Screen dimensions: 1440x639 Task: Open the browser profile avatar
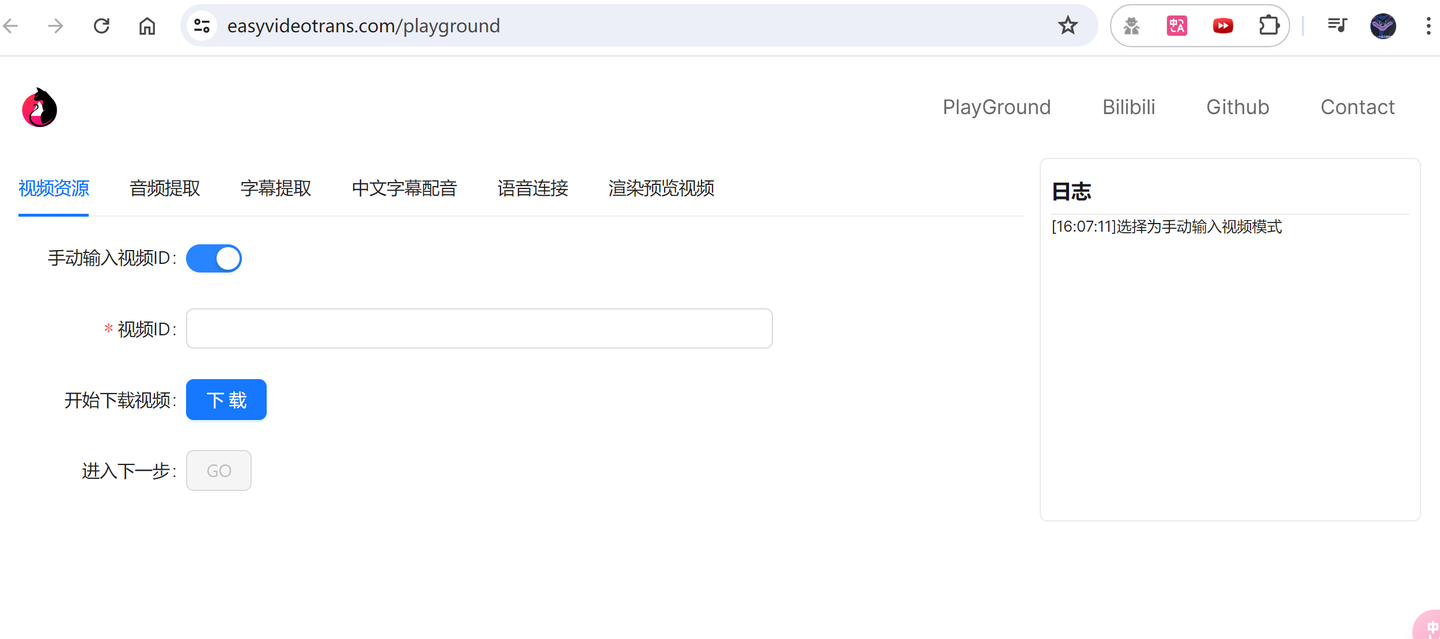[x=1382, y=25]
